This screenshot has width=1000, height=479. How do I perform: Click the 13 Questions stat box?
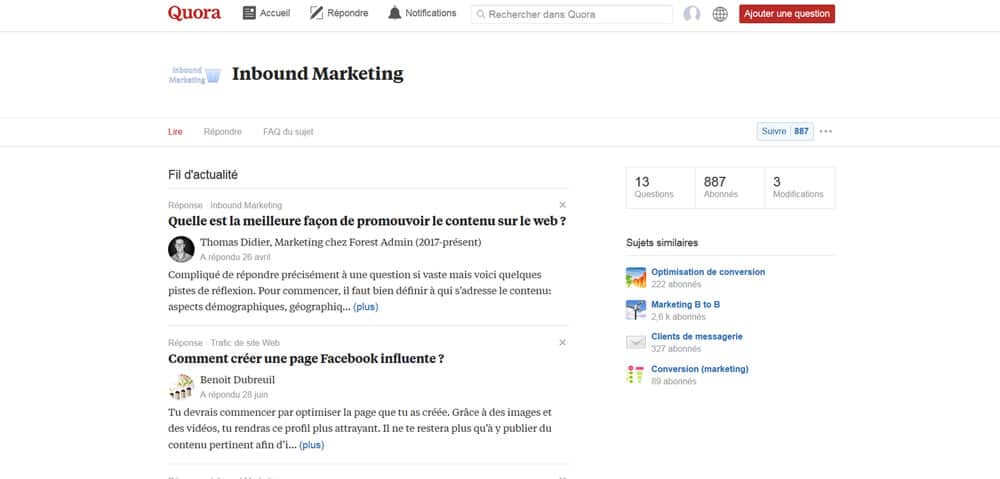click(661, 188)
